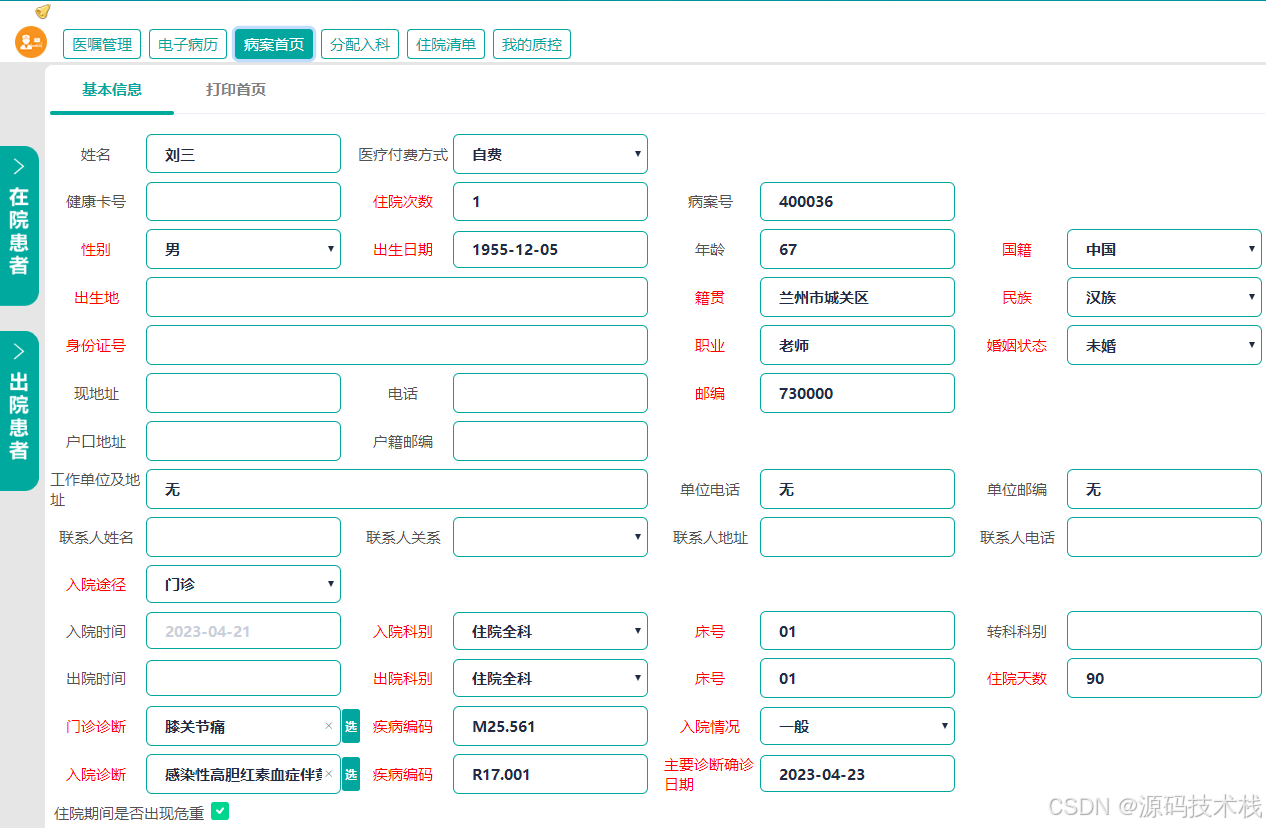Click the 主要诊断确诊日期 field showing 2023-04-23
This screenshot has width=1266, height=828.
857,774
